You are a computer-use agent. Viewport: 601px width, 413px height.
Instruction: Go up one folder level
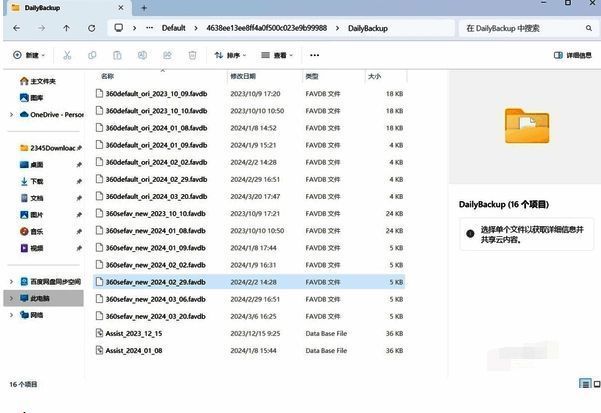click(66, 28)
